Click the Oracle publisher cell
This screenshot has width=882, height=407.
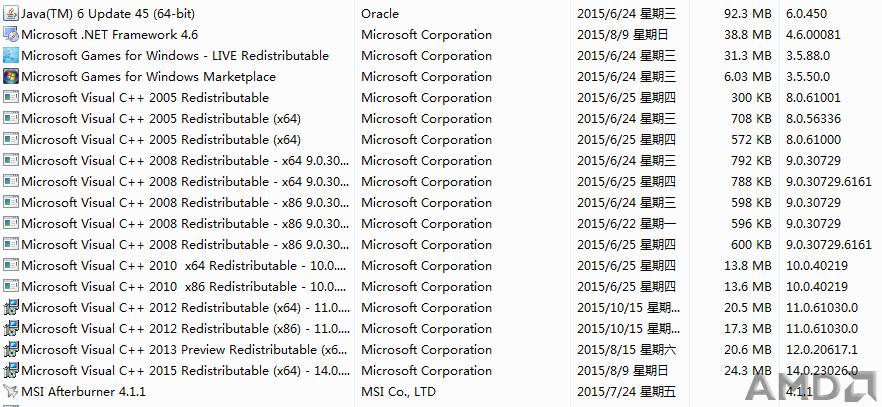click(x=380, y=13)
